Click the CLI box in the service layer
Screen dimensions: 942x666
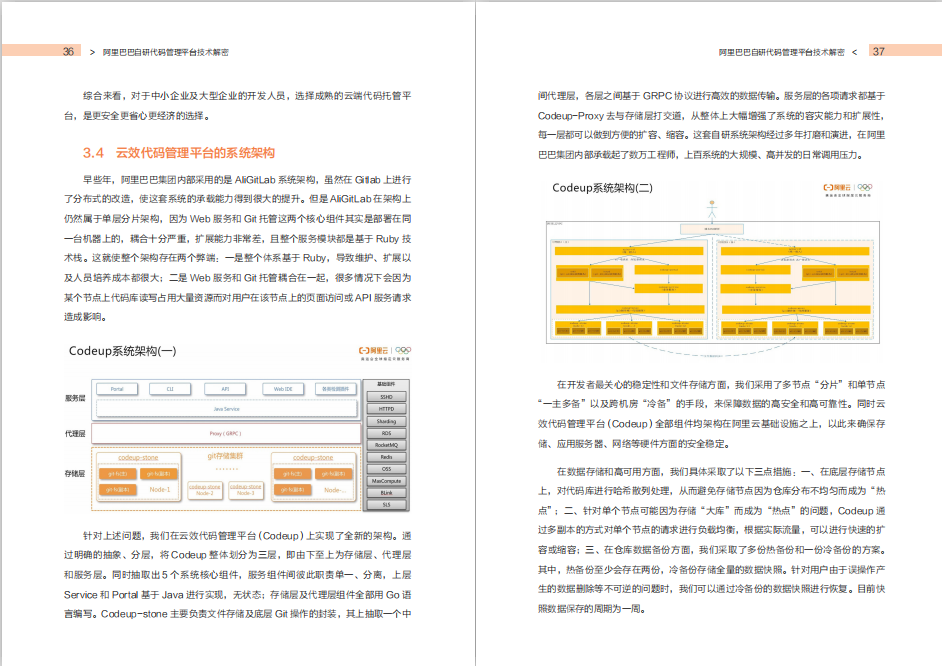click(170, 389)
